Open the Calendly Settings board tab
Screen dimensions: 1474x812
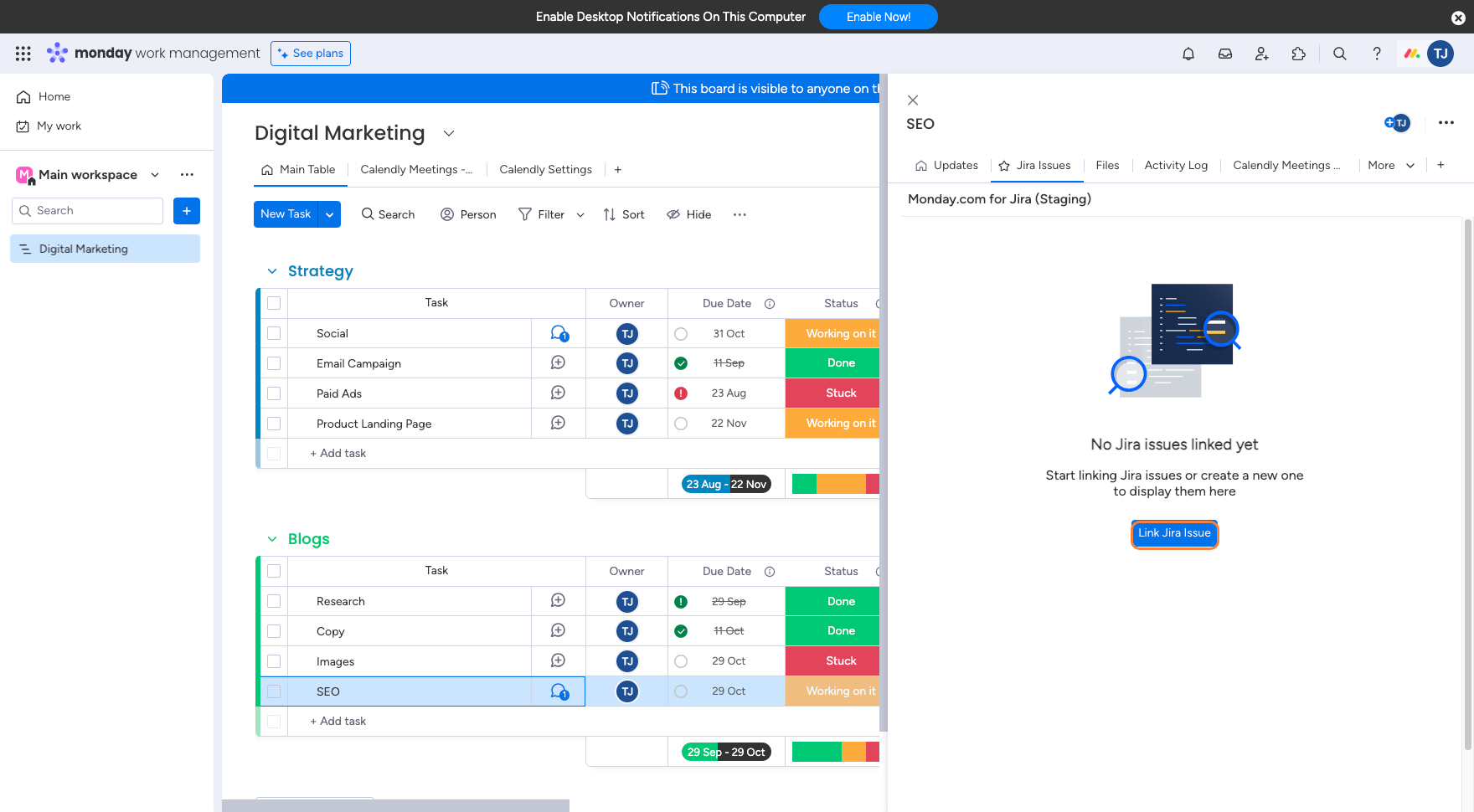click(x=545, y=170)
